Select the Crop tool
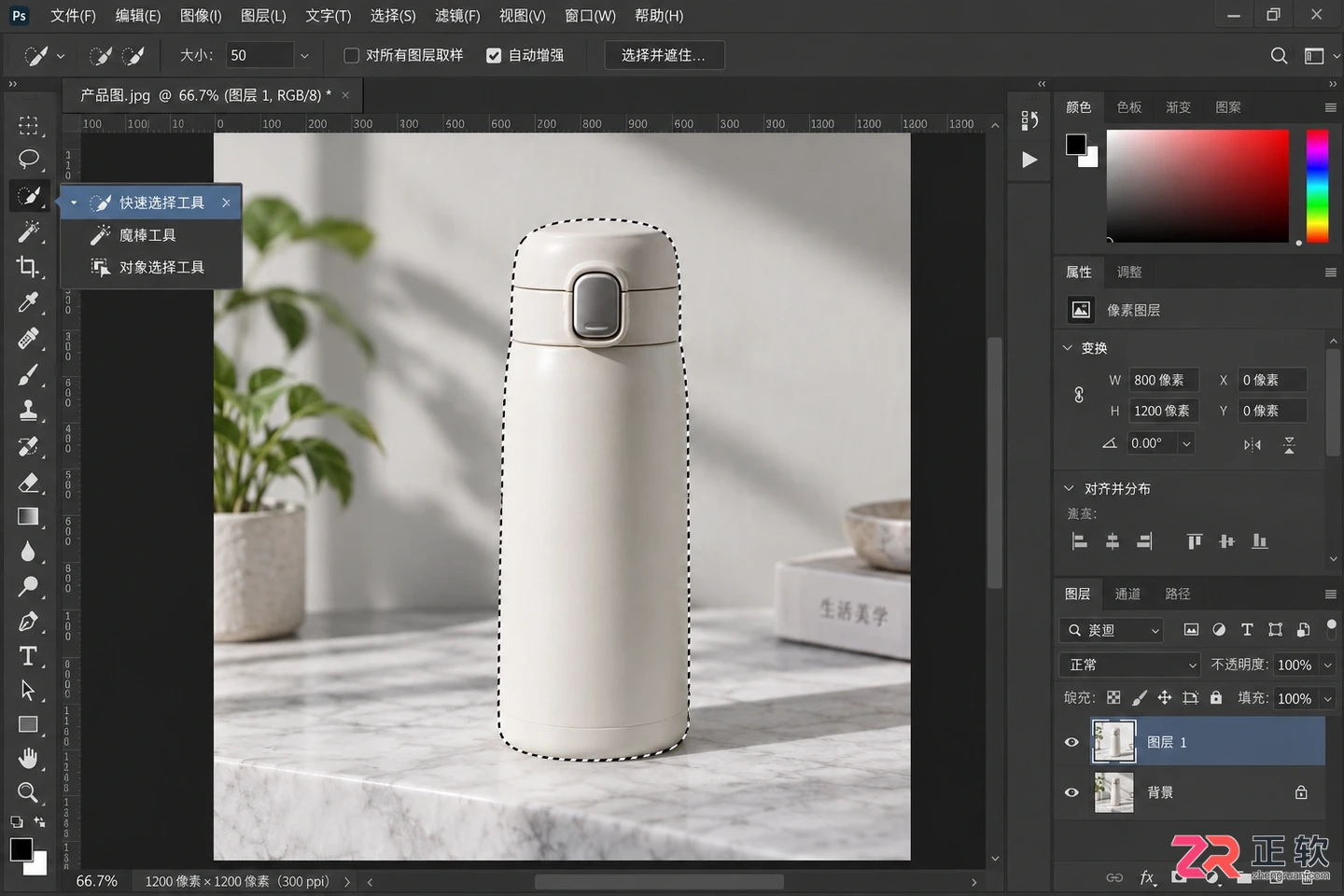The width and height of the screenshot is (1344, 896). pos(29,267)
